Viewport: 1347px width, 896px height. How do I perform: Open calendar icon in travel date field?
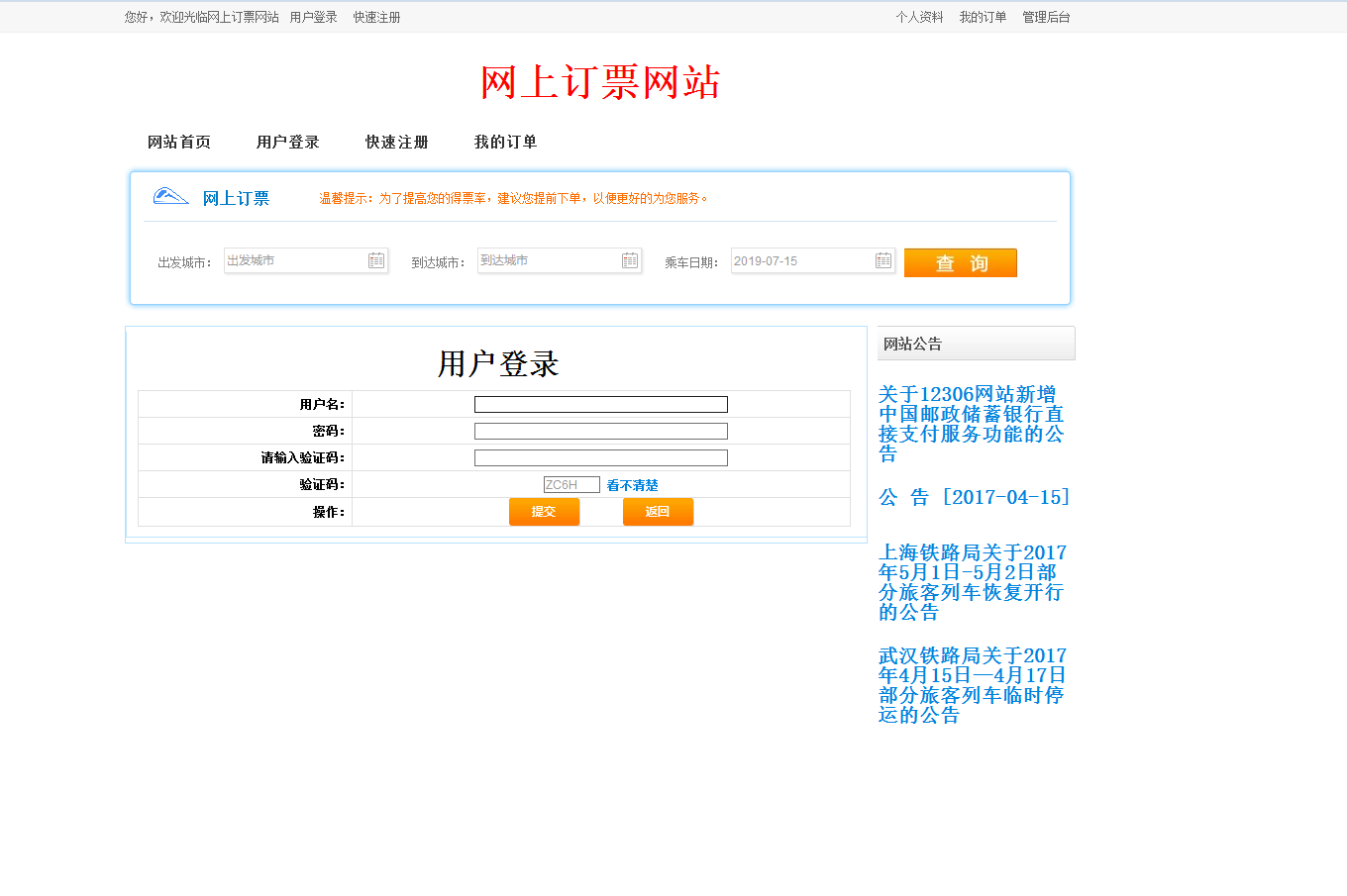[x=883, y=260]
